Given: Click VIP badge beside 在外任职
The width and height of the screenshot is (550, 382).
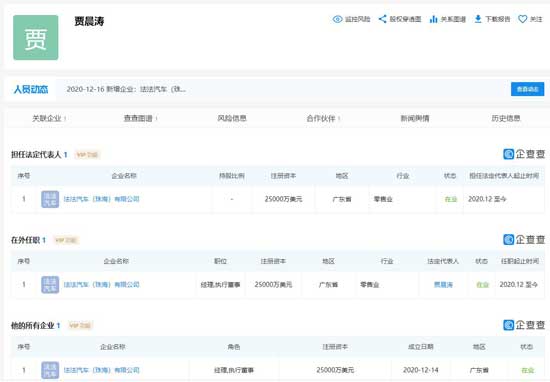Looking at the screenshot, I should [x=66, y=240].
